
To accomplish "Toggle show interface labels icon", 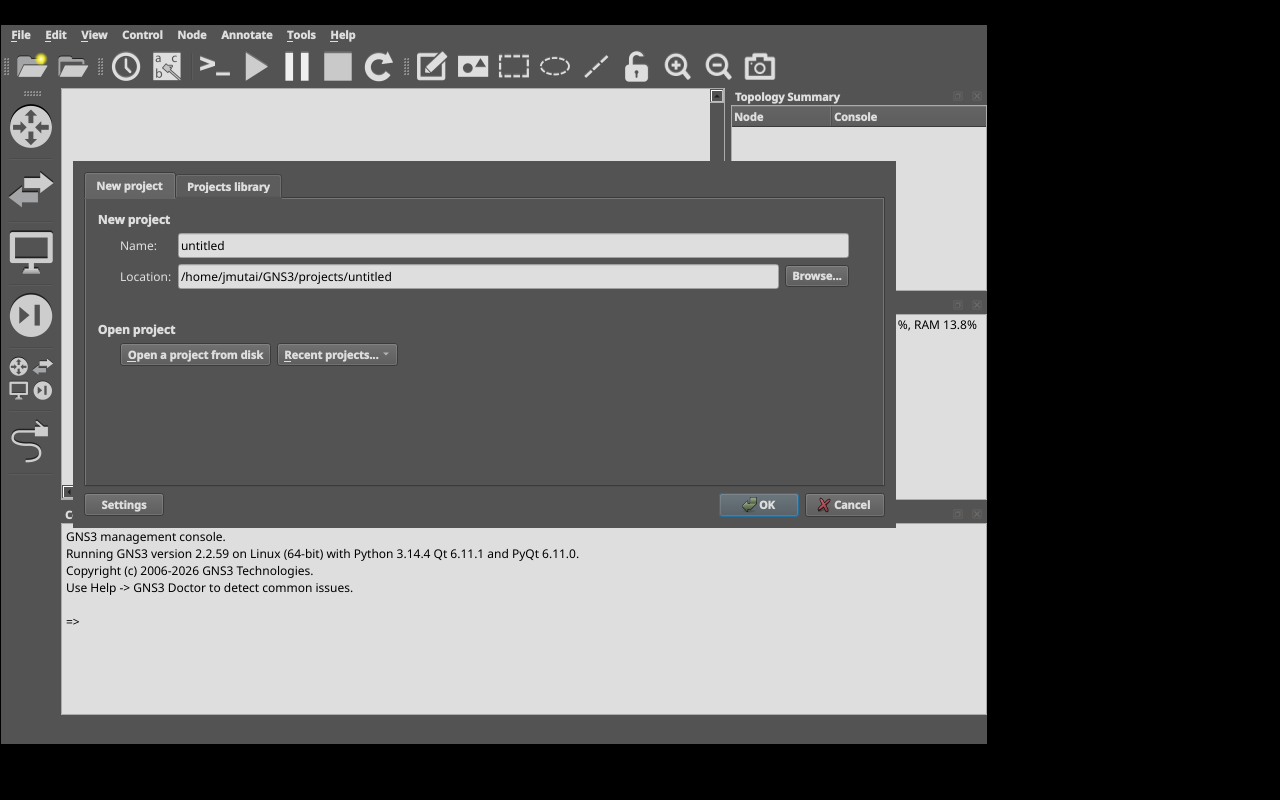I will tap(167, 67).
